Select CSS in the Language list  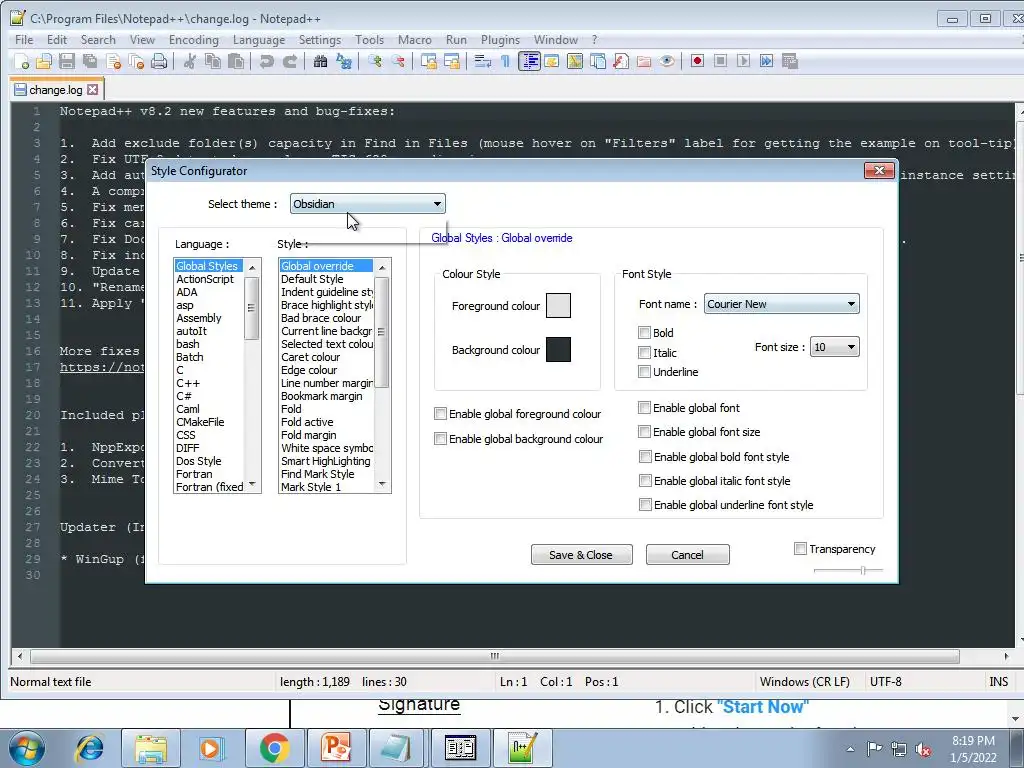[x=186, y=435]
